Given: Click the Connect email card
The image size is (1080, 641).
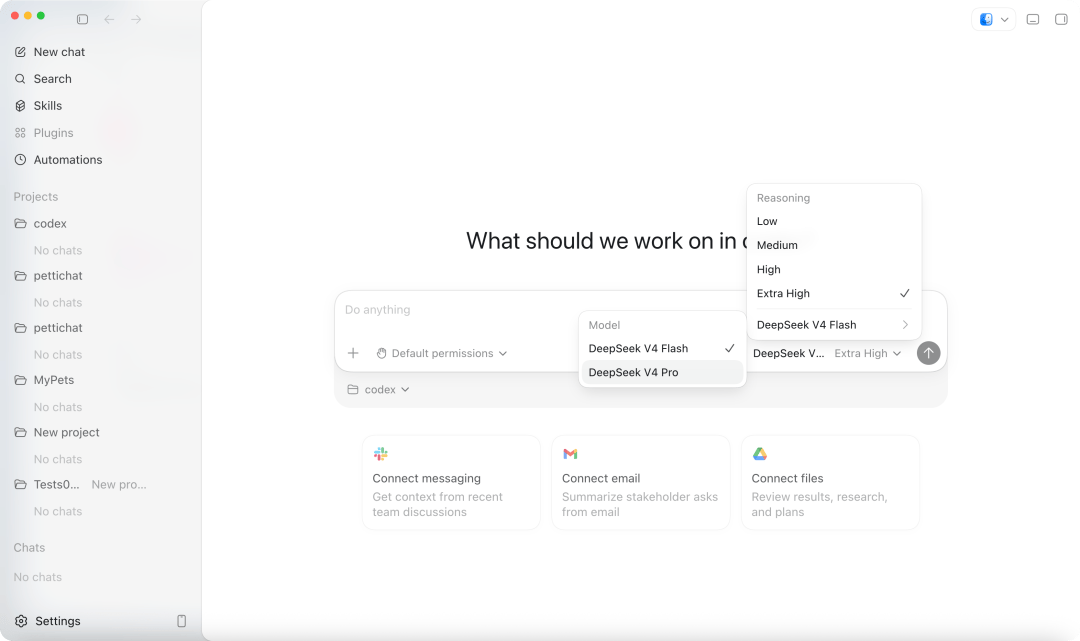Looking at the screenshot, I should coord(641,483).
